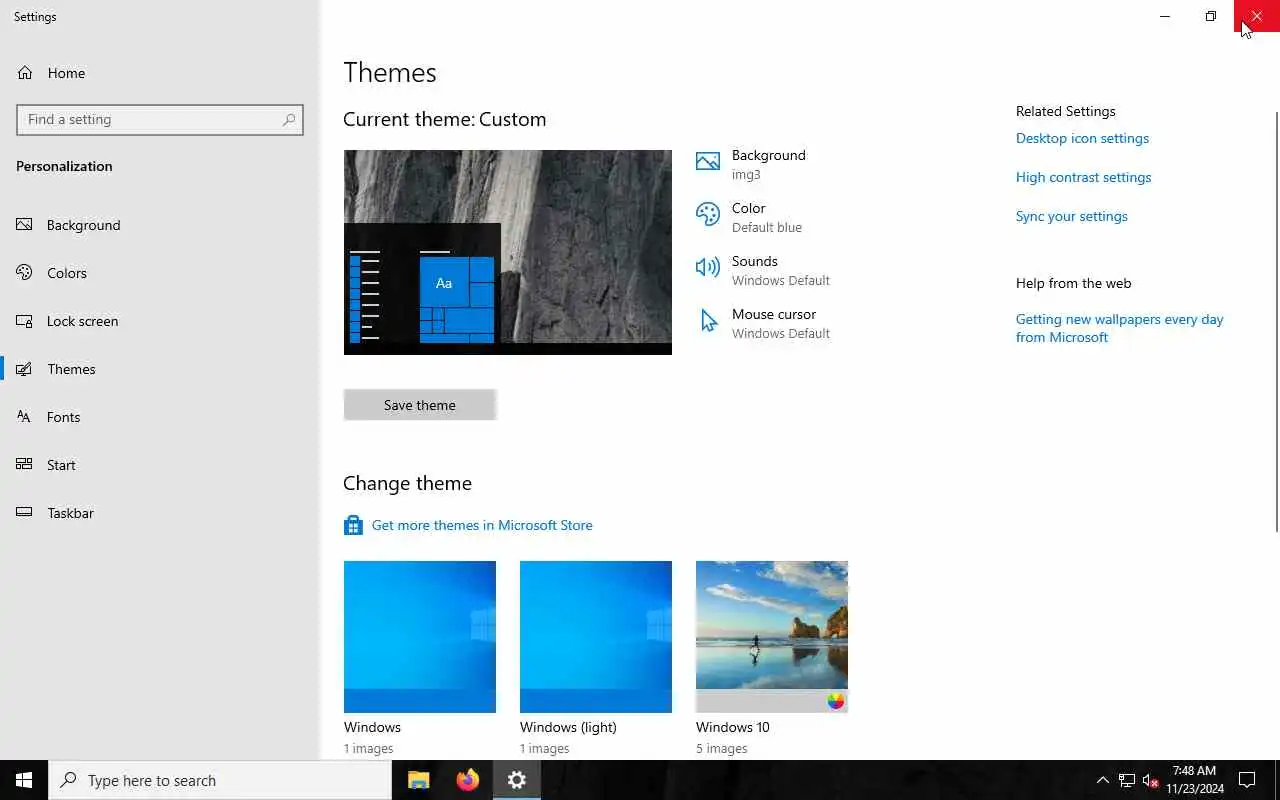Screen dimensions: 1280x800
Task: Select the Lock screen icon in sidebar
Action: (25, 321)
